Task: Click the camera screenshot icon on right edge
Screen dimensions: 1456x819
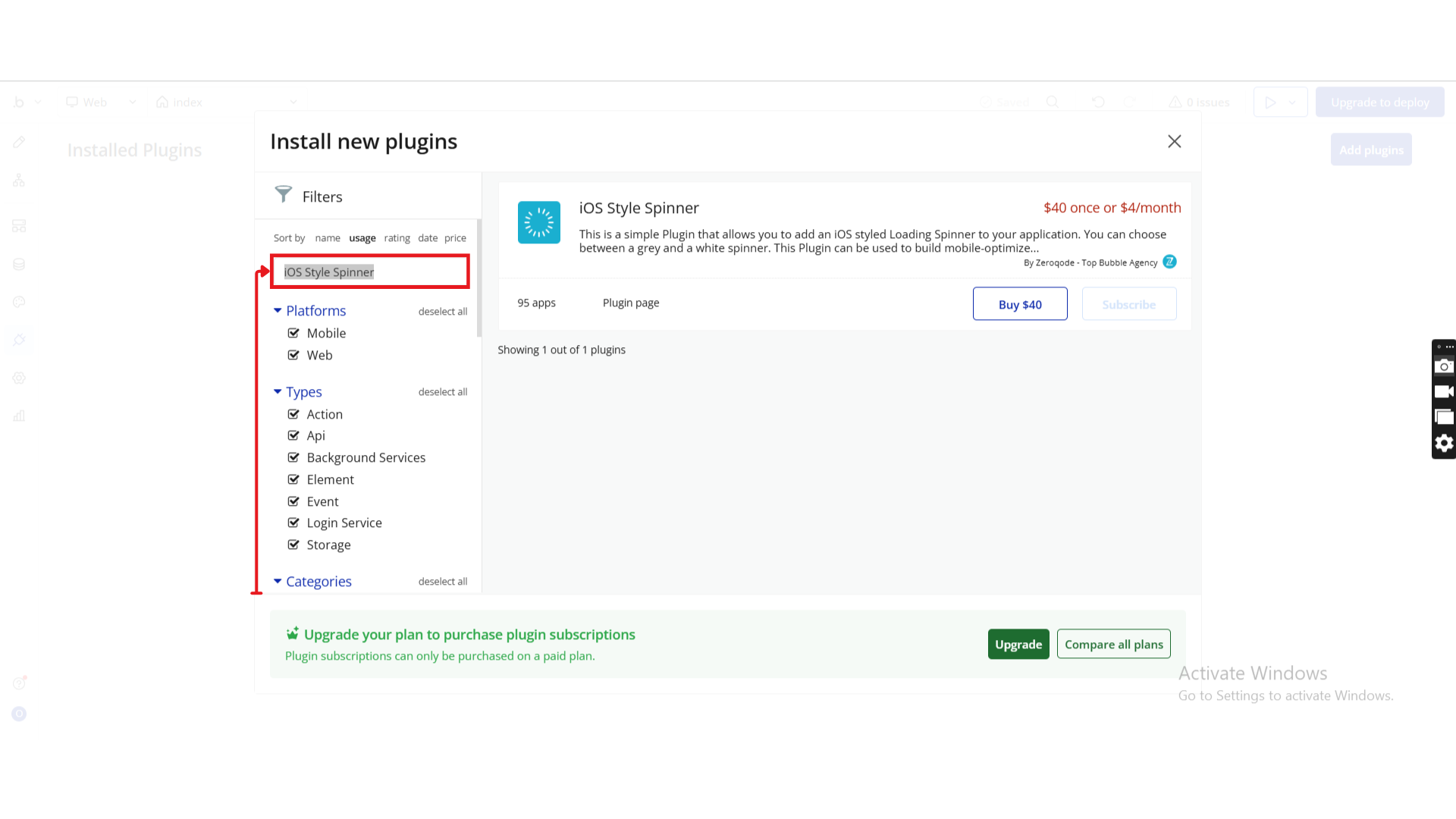Action: point(1444,366)
